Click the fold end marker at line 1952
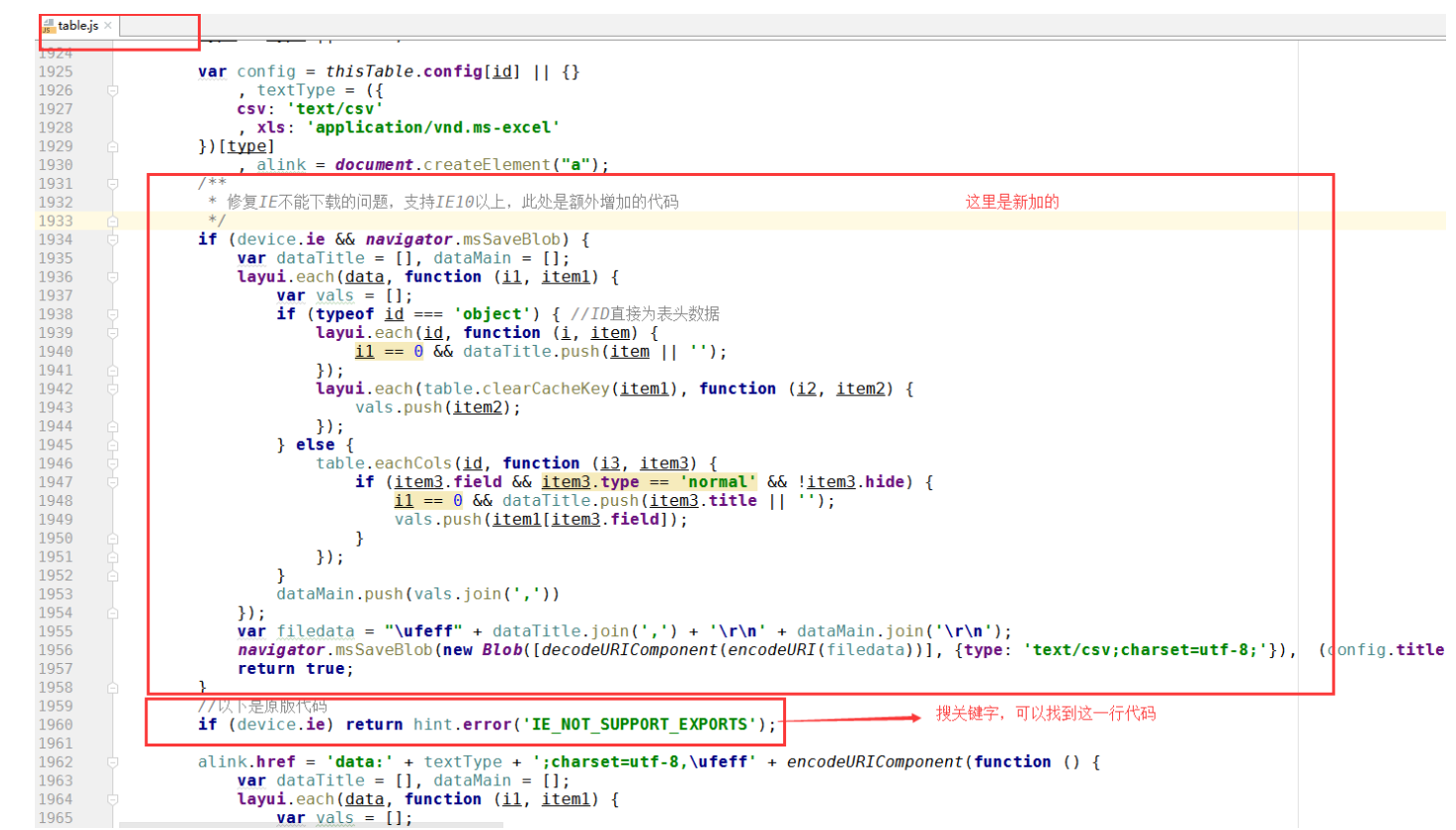The width and height of the screenshot is (1456, 830). pyautogui.click(x=112, y=576)
